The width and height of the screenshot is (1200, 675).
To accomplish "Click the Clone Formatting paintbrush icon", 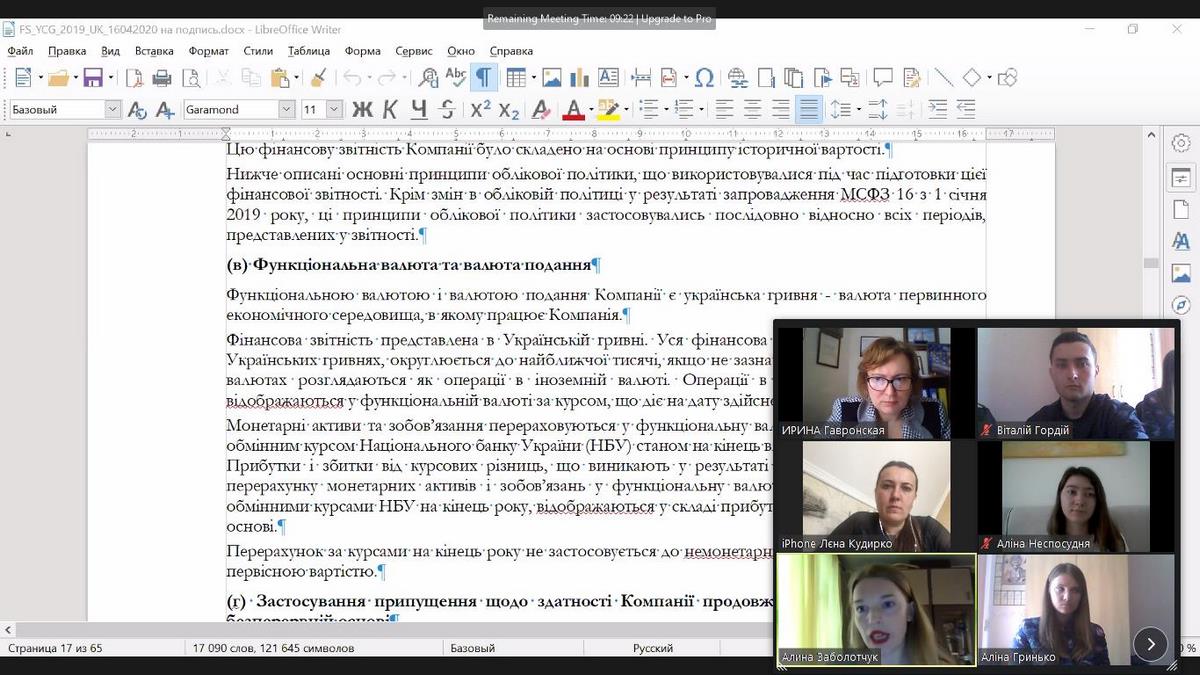I will point(318,78).
